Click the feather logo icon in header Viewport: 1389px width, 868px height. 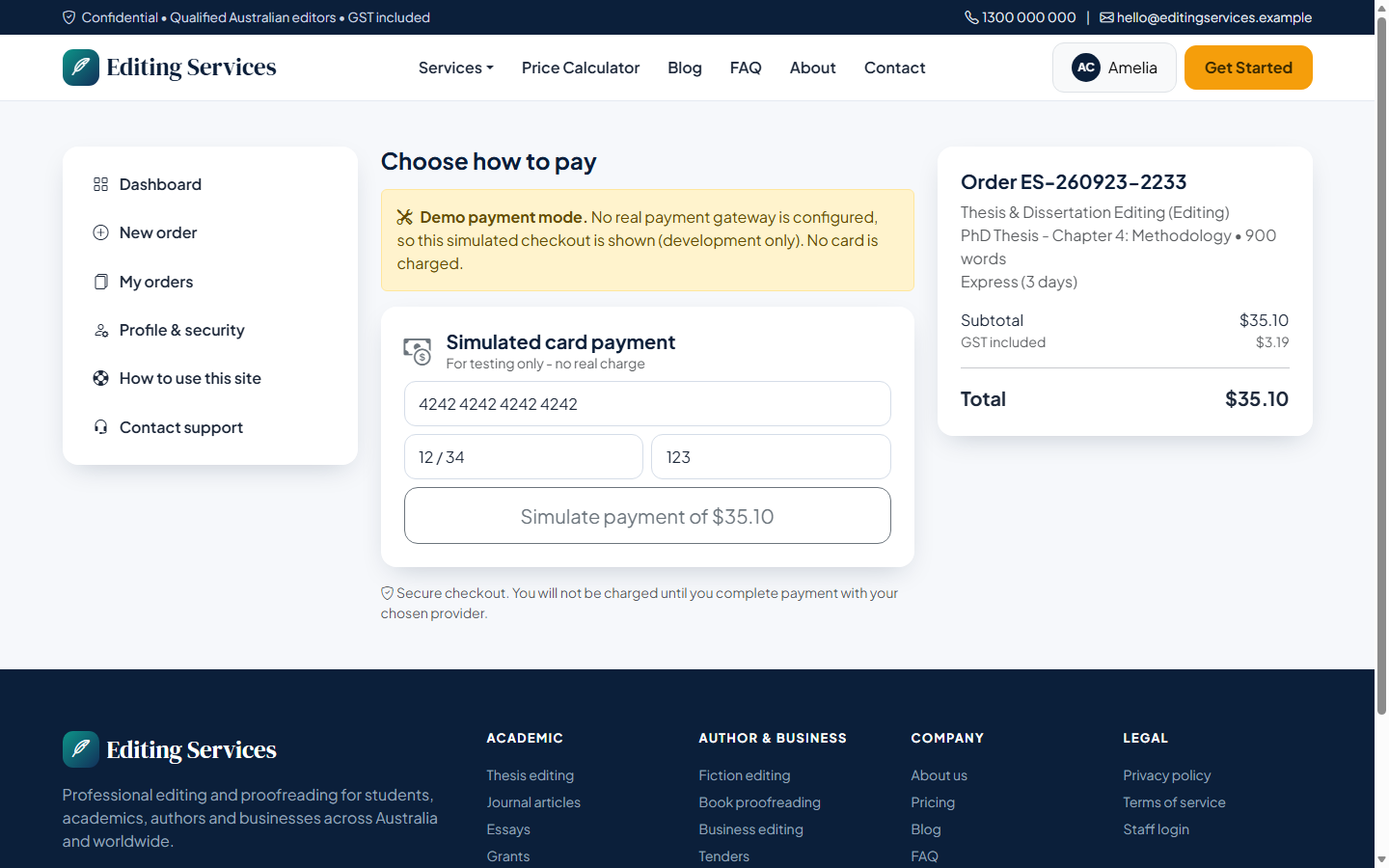tap(81, 68)
